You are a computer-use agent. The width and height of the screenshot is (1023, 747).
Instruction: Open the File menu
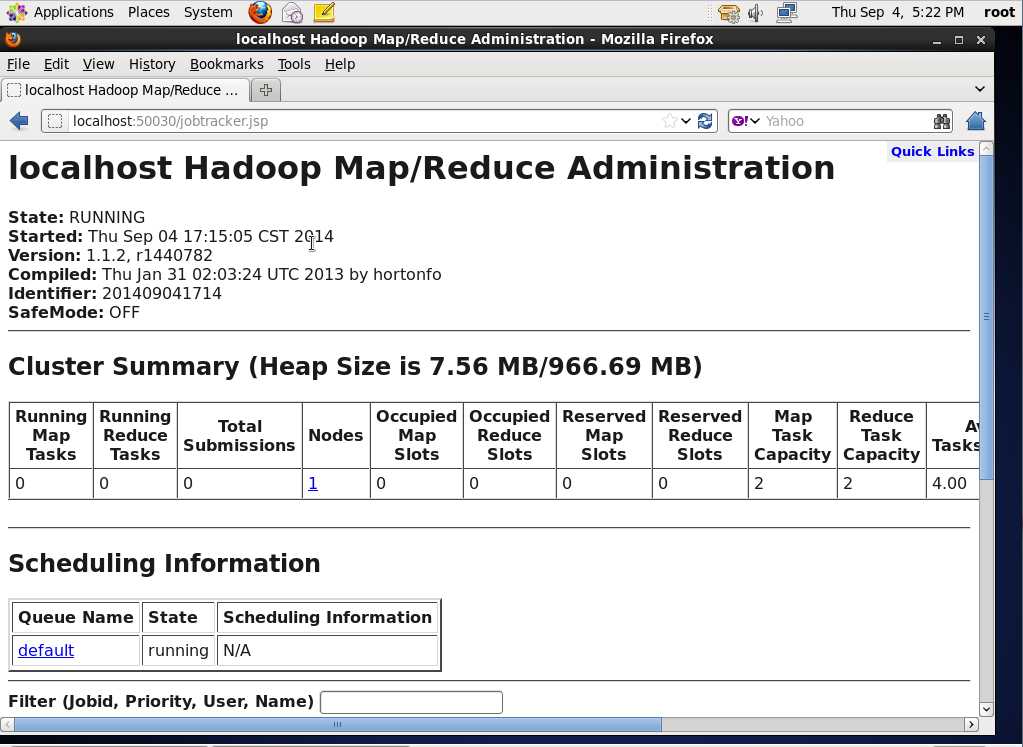coord(18,64)
